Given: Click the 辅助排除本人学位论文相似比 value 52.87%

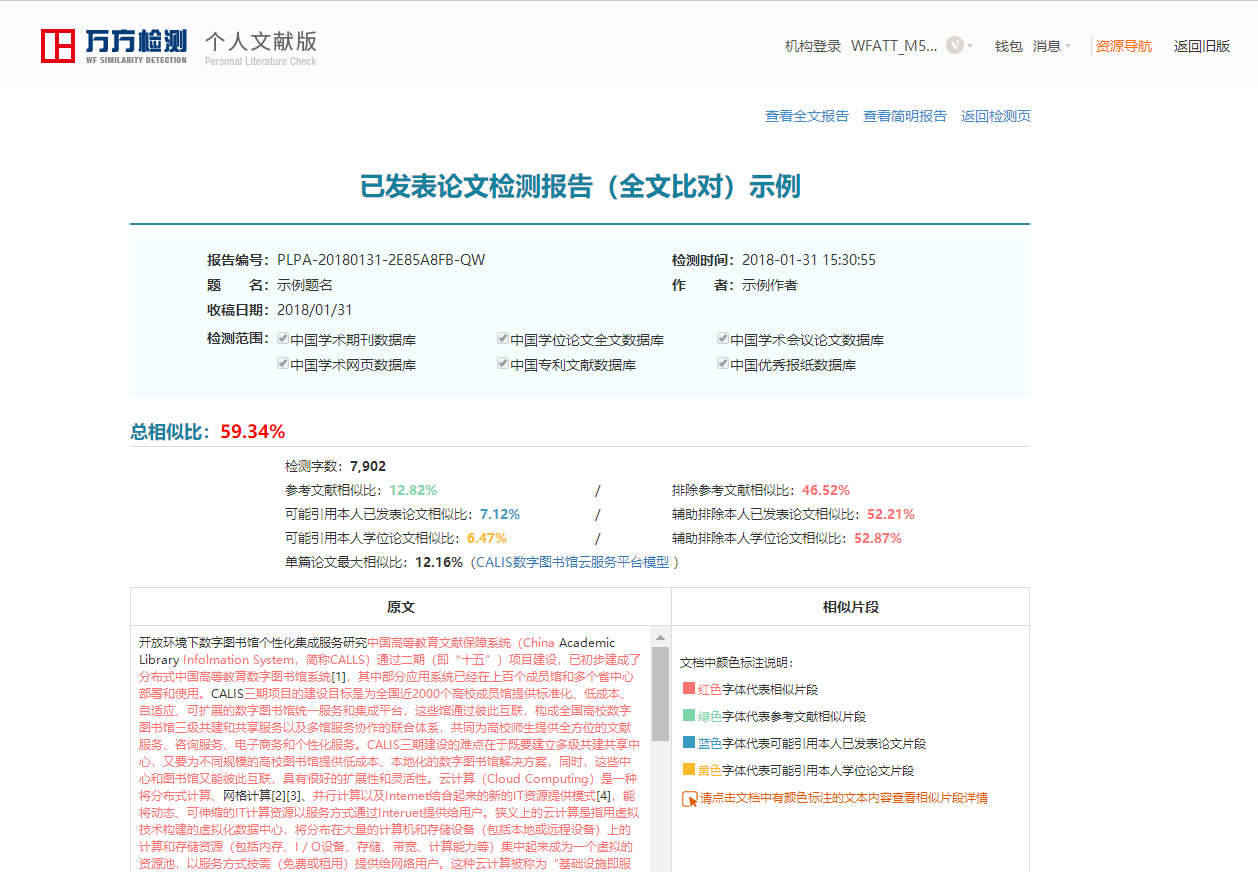Looking at the screenshot, I should [x=878, y=538].
